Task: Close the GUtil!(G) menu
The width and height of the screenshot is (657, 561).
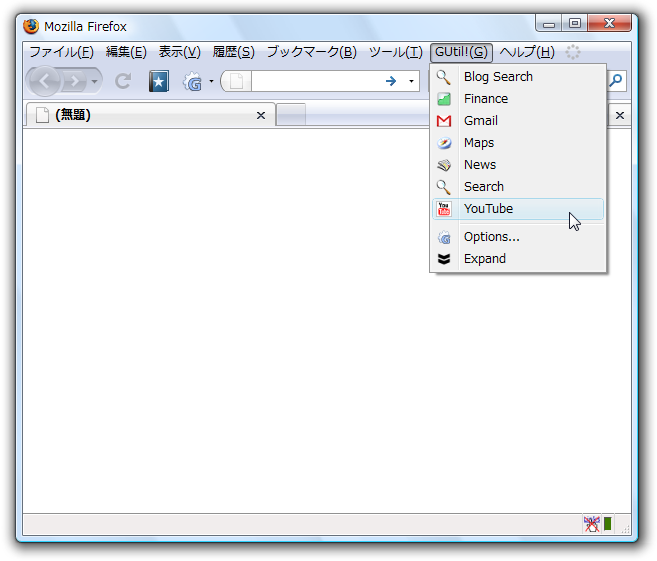Action: [461, 52]
